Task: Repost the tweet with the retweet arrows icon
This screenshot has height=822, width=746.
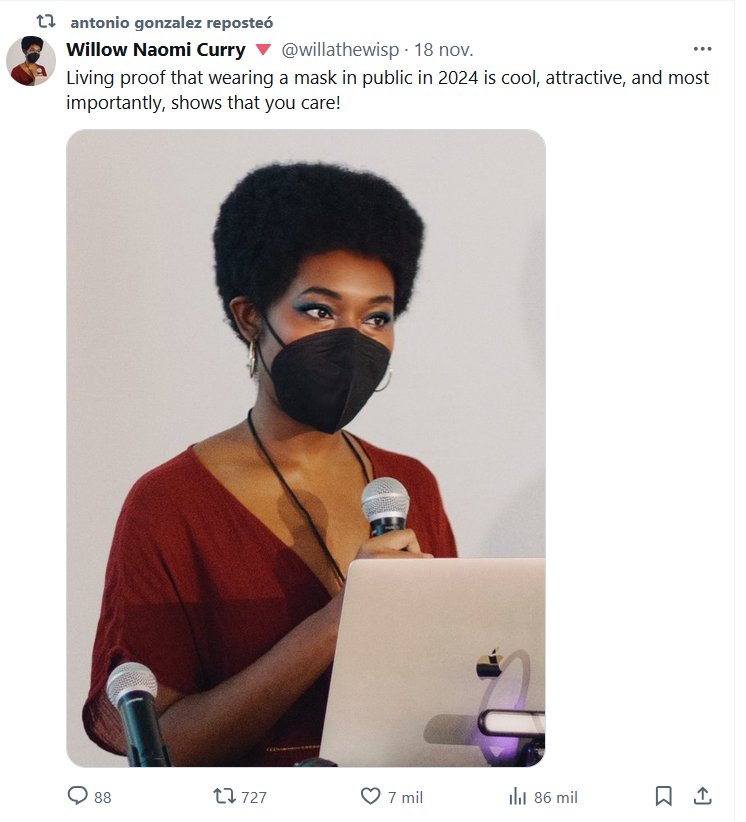Action: pyautogui.click(x=224, y=796)
